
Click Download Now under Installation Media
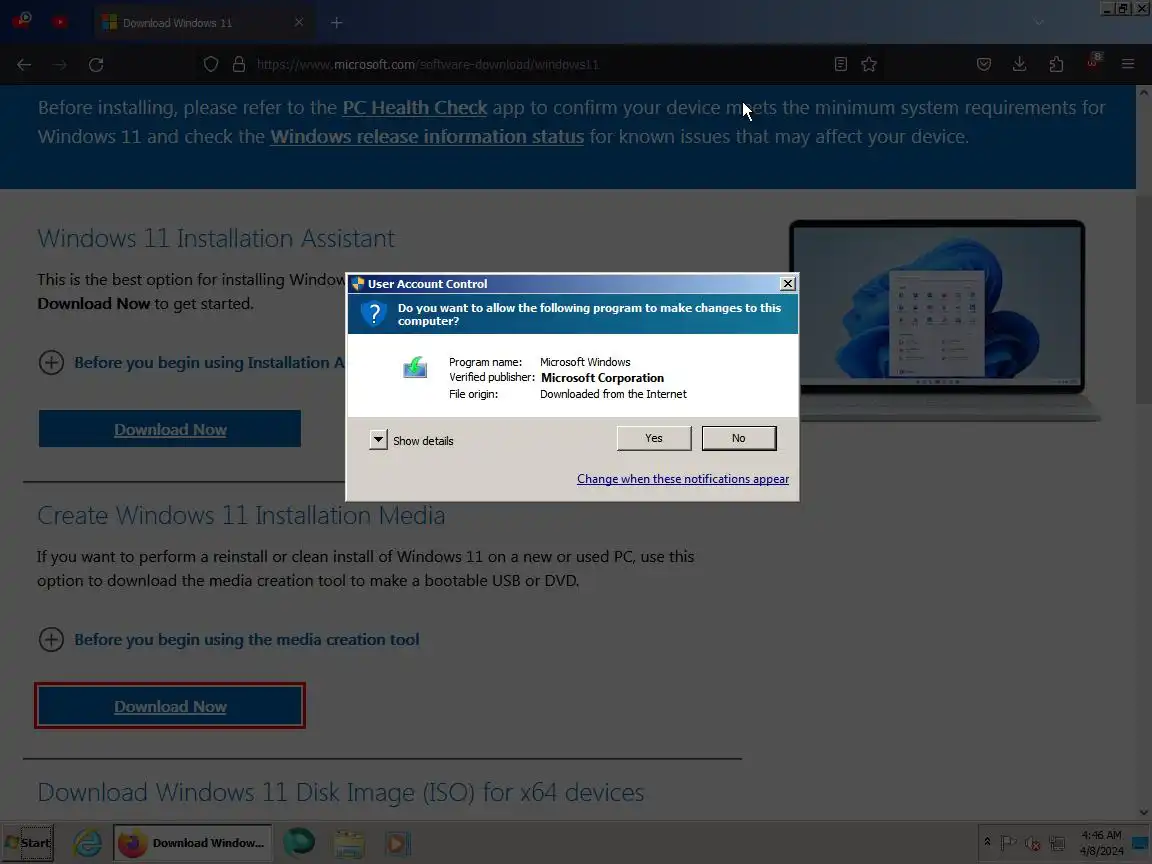[170, 706]
